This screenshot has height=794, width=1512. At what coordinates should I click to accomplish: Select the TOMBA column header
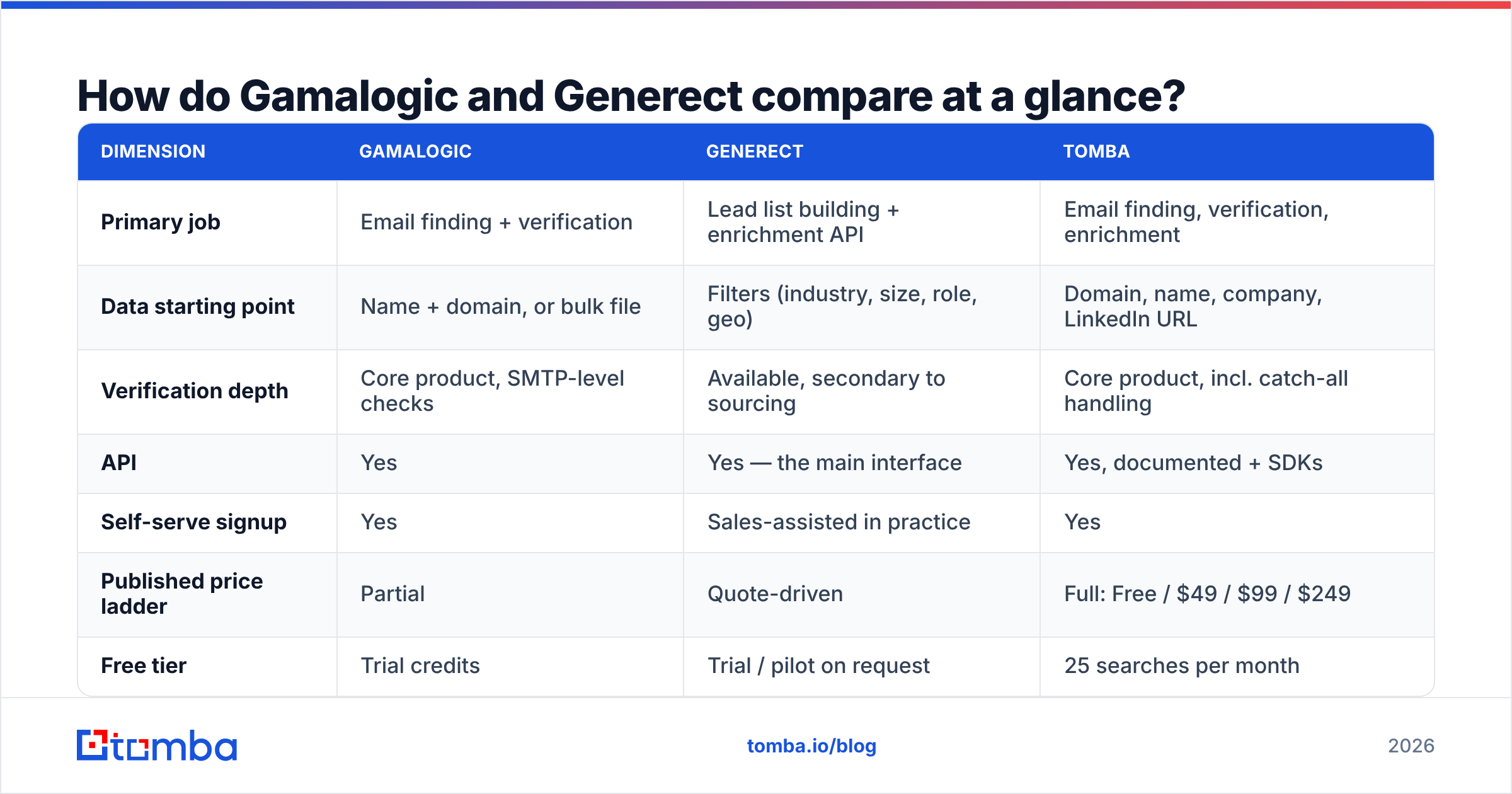pos(1096,151)
